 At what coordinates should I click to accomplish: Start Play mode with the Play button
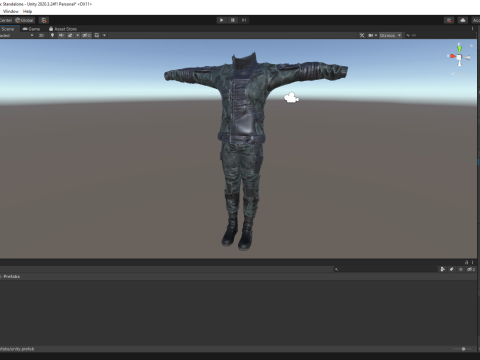click(221, 20)
